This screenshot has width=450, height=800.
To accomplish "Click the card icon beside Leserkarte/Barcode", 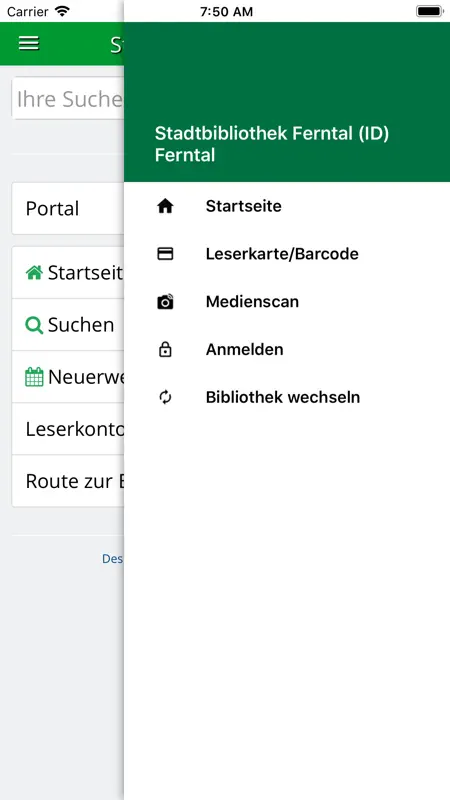I will tap(165, 254).
